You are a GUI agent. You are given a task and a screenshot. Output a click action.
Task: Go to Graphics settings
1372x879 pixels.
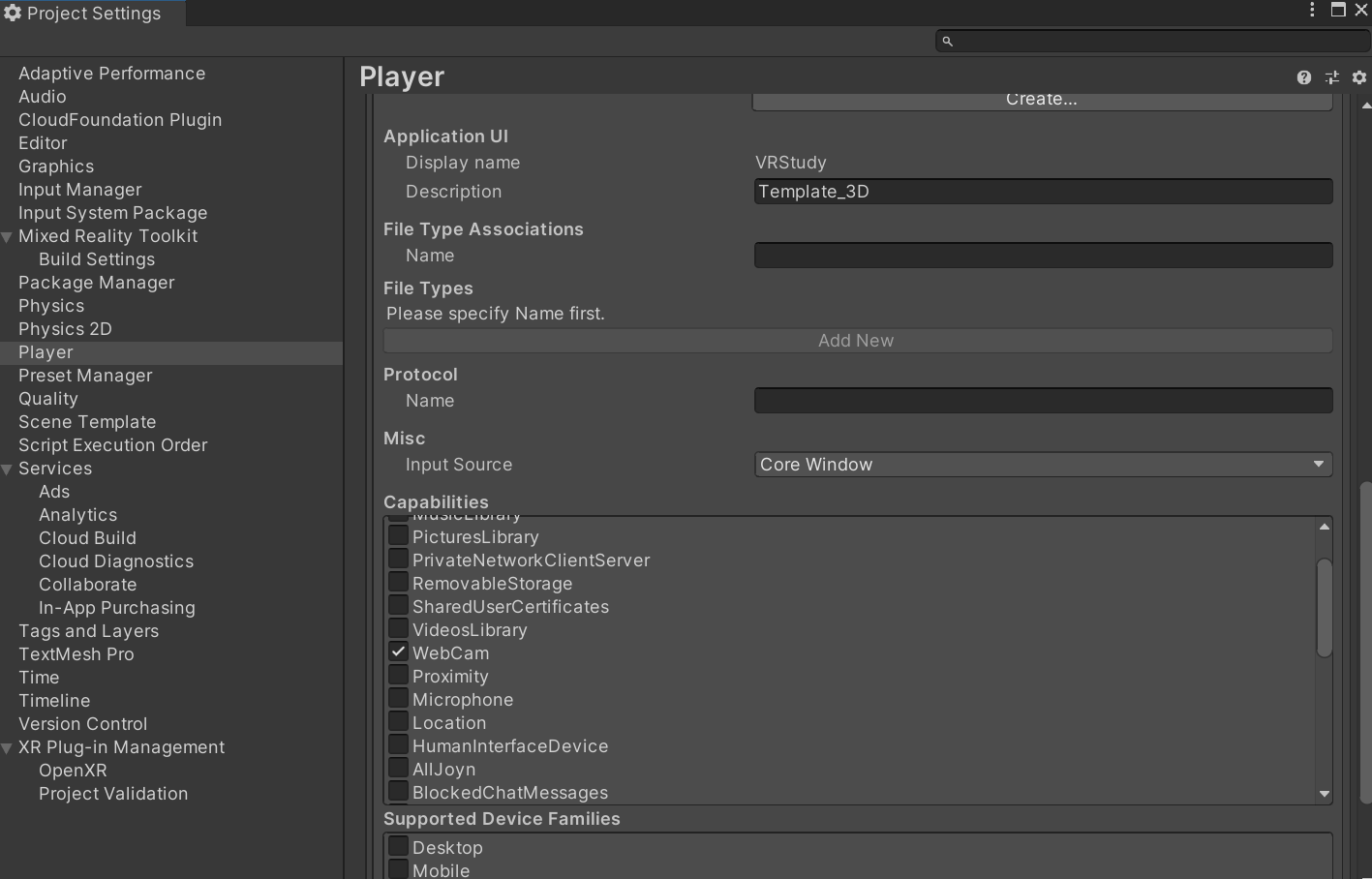tap(56, 167)
